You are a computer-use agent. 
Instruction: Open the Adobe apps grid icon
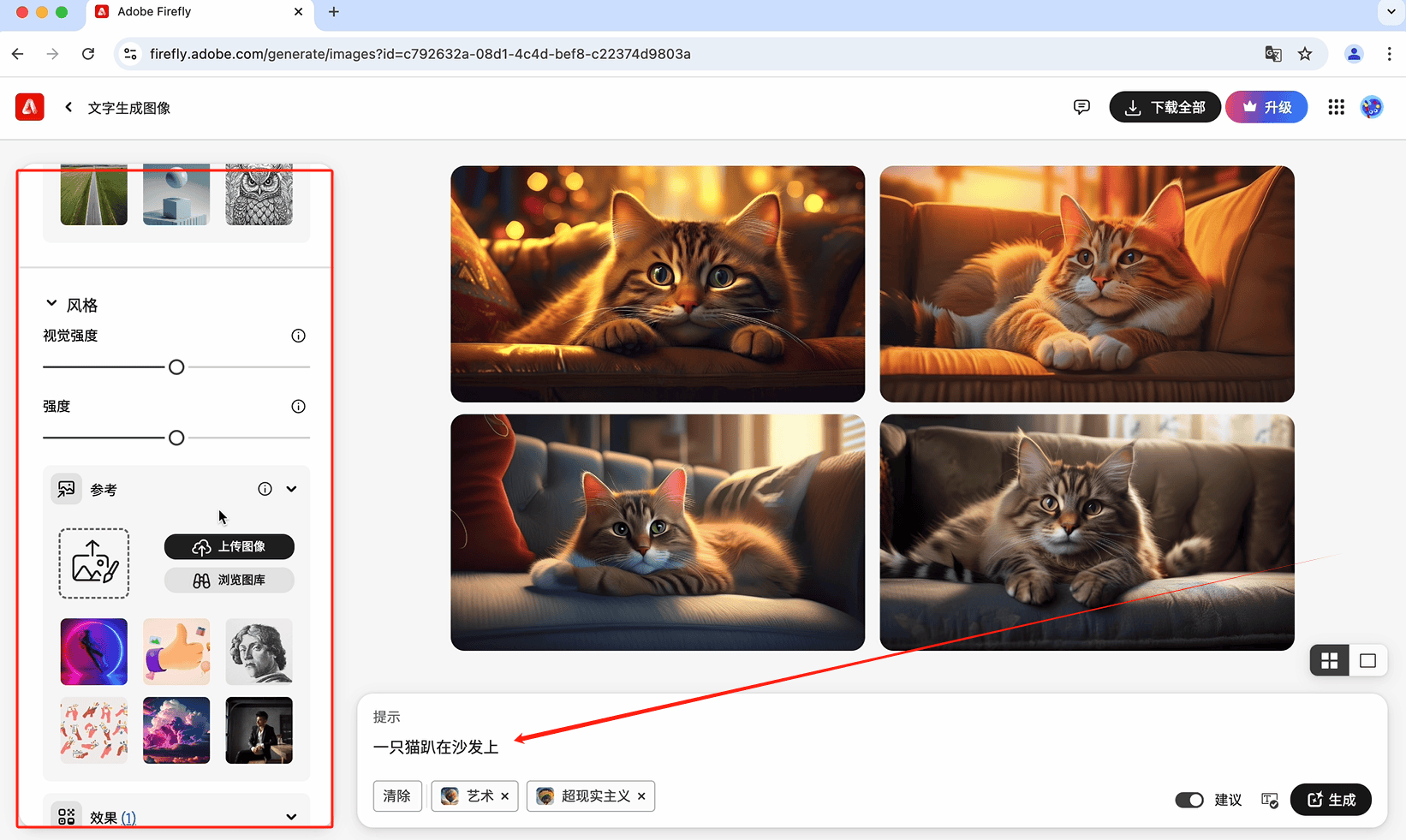point(1336,107)
